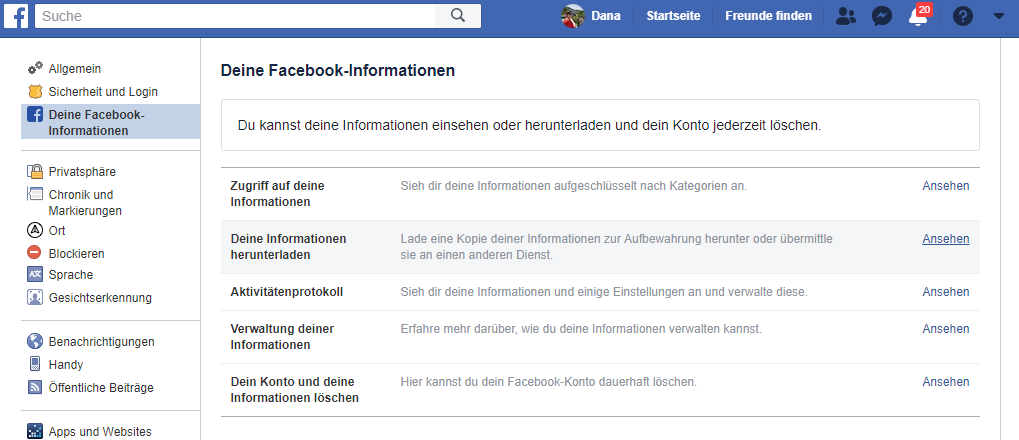
Task: Click the Deine Facebook-Informationen sidebar icon
Action: [35, 115]
